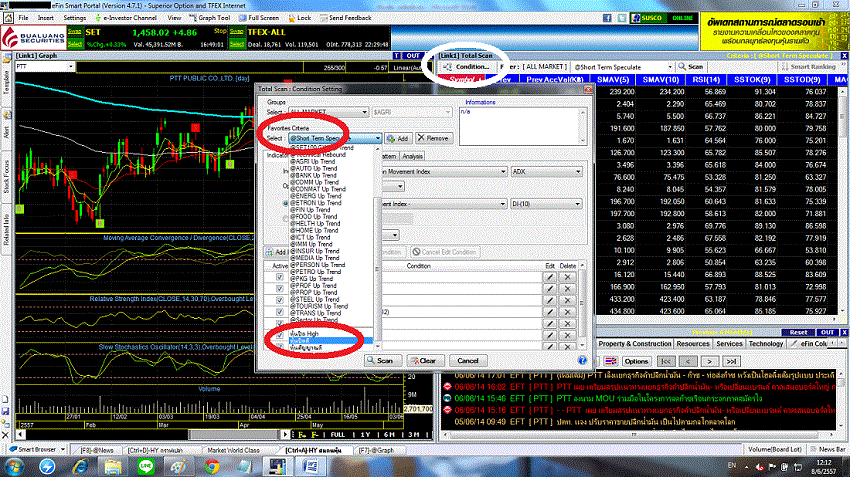Open the ADX indicator dropdown
Image resolution: width=850 pixels, height=477 pixels.
point(546,172)
